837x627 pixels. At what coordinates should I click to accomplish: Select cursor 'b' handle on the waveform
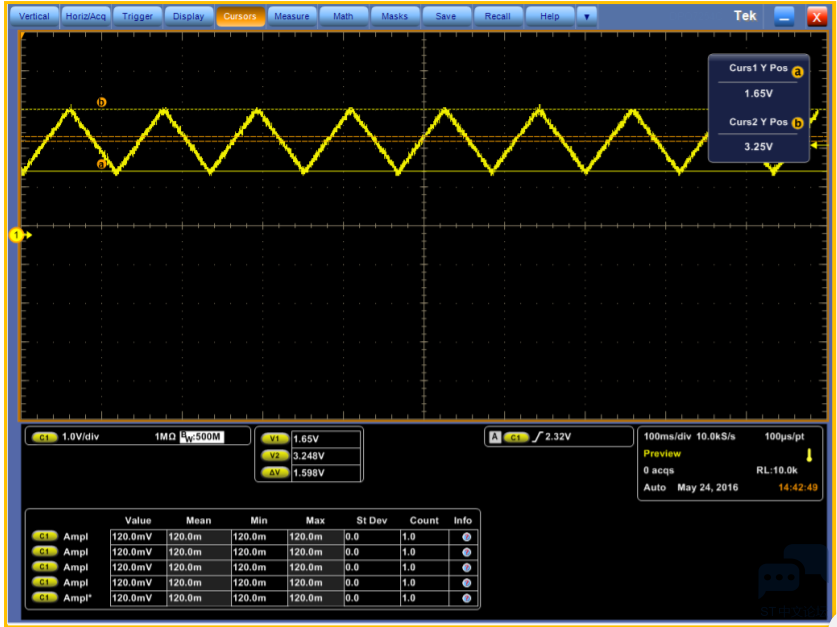pyautogui.click(x=101, y=102)
